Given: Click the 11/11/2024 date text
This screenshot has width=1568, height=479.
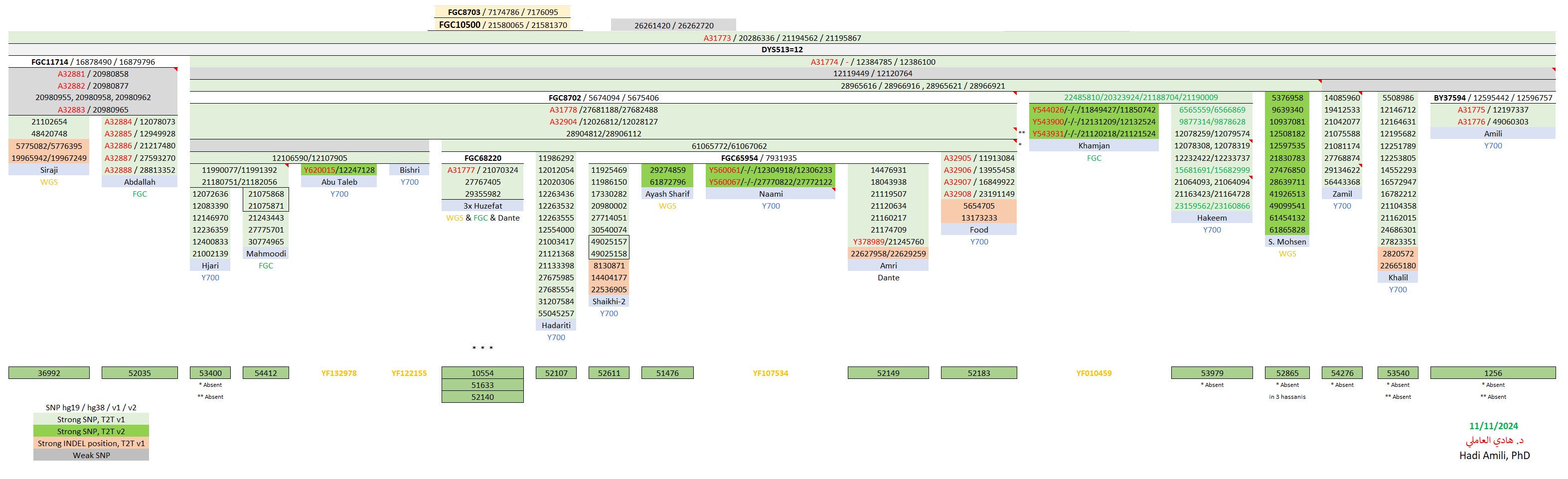Looking at the screenshot, I should pyautogui.click(x=1493, y=426).
